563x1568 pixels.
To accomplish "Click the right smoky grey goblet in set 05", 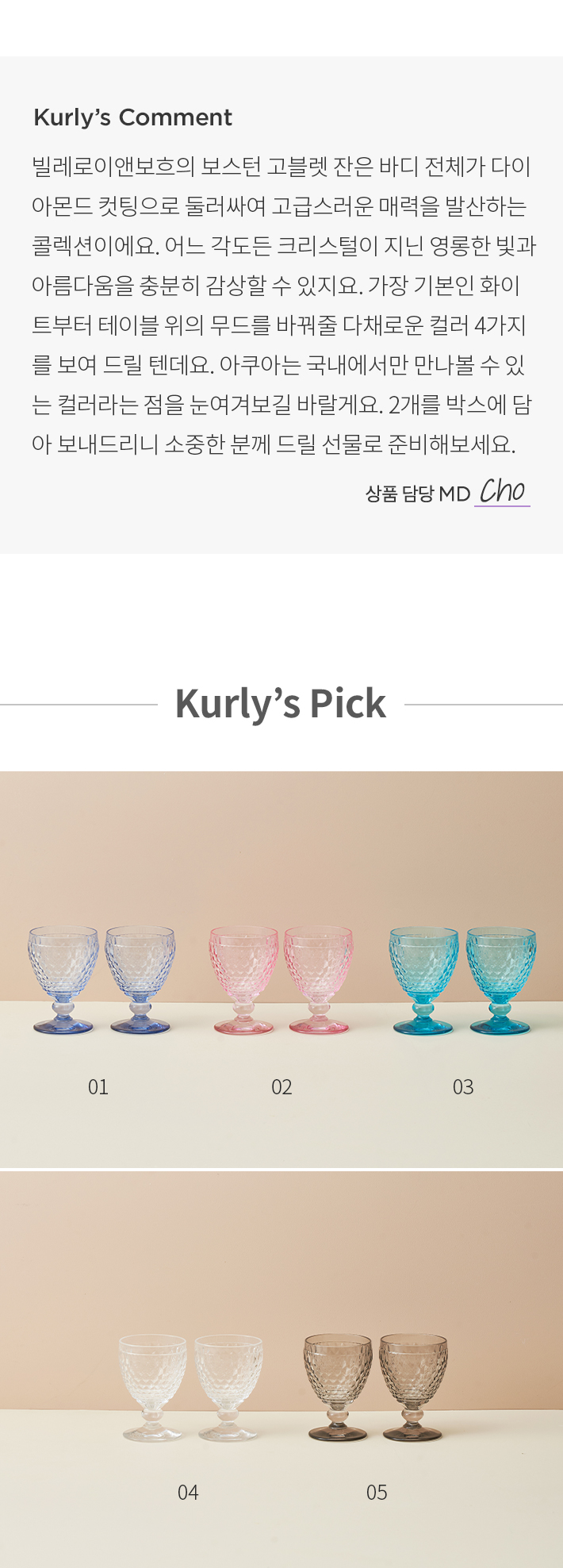I will coord(413,1387).
